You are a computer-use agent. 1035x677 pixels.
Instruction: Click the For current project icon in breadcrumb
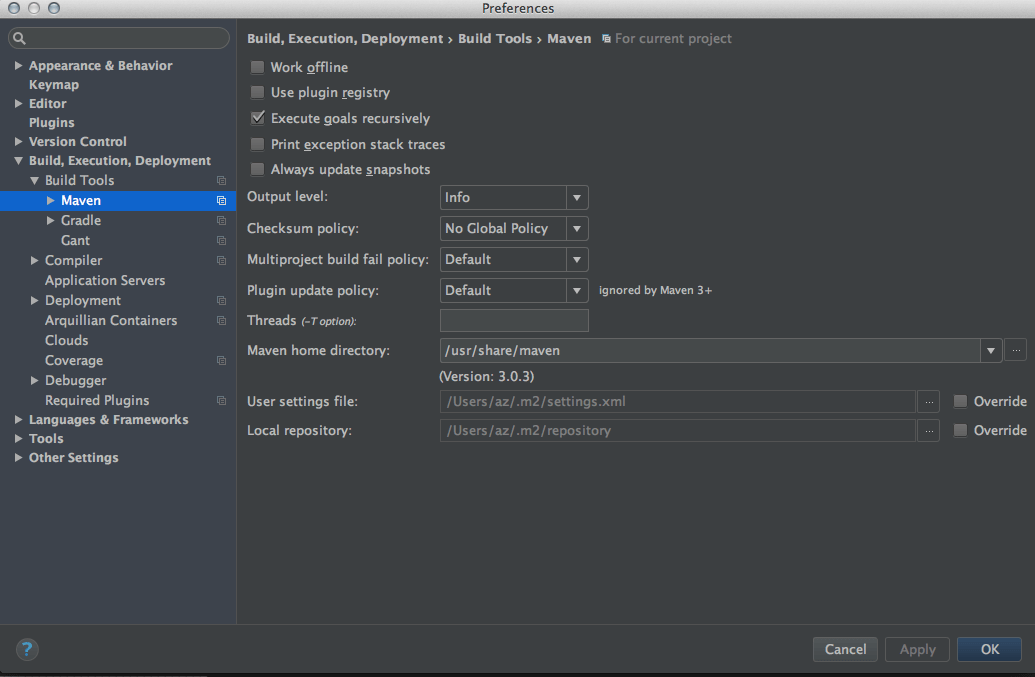[606, 38]
